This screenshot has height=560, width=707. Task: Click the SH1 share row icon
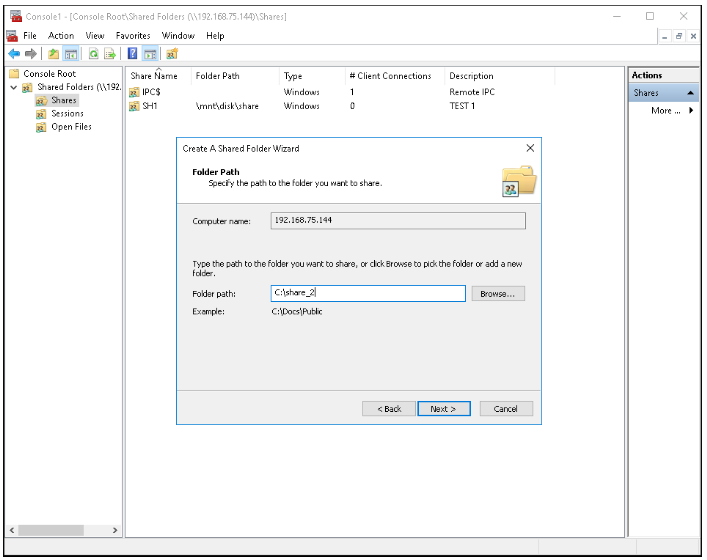[x=134, y=106]
